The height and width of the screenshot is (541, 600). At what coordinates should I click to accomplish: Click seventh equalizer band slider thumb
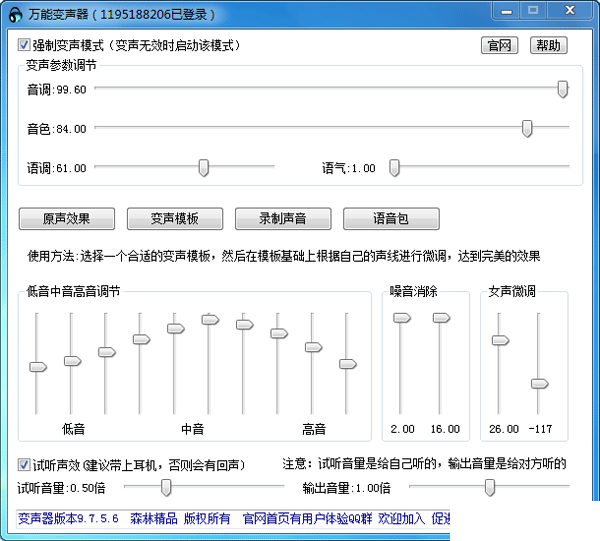(245, 325)
